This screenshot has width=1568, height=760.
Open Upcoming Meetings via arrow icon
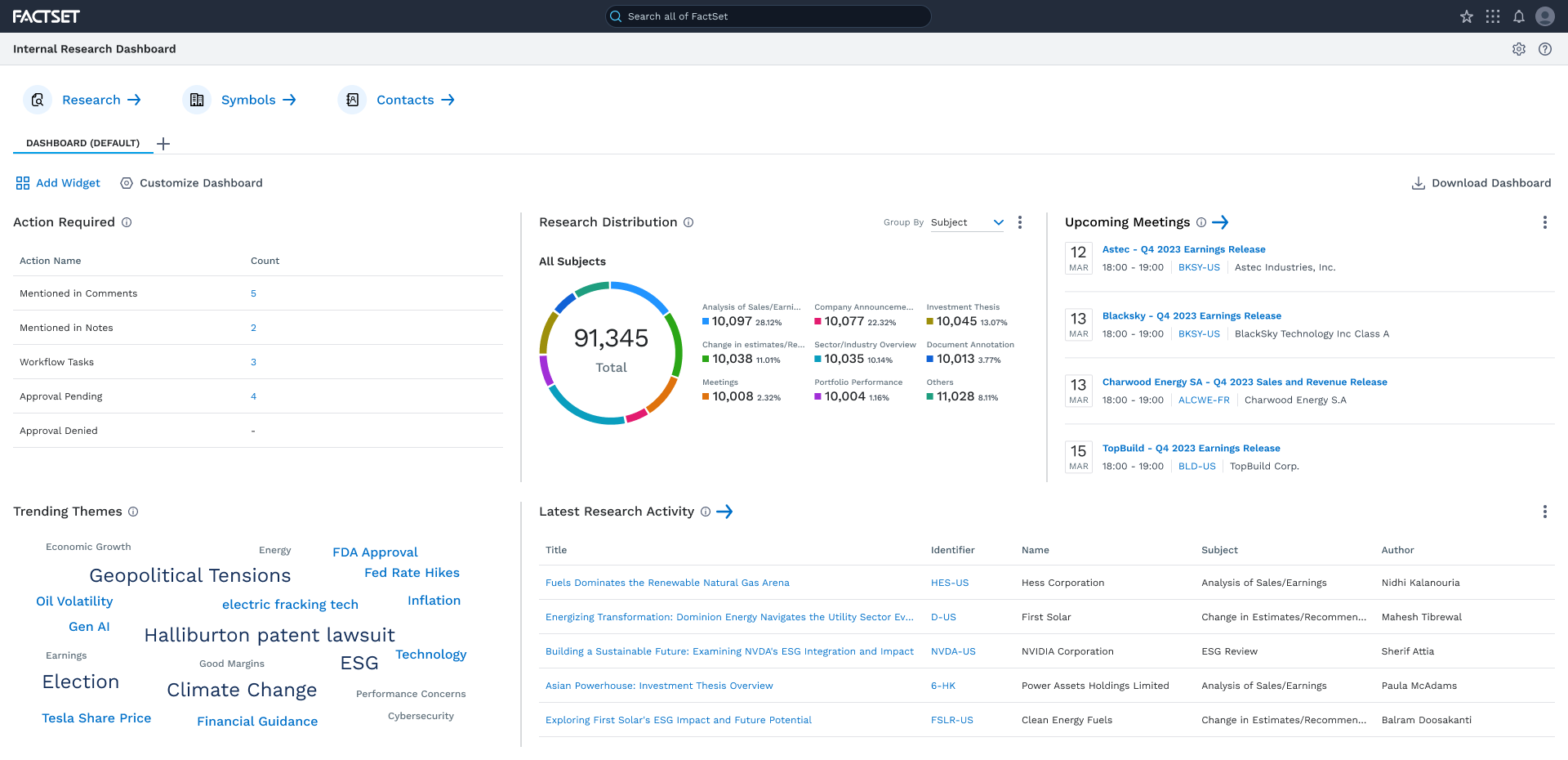1220,222
